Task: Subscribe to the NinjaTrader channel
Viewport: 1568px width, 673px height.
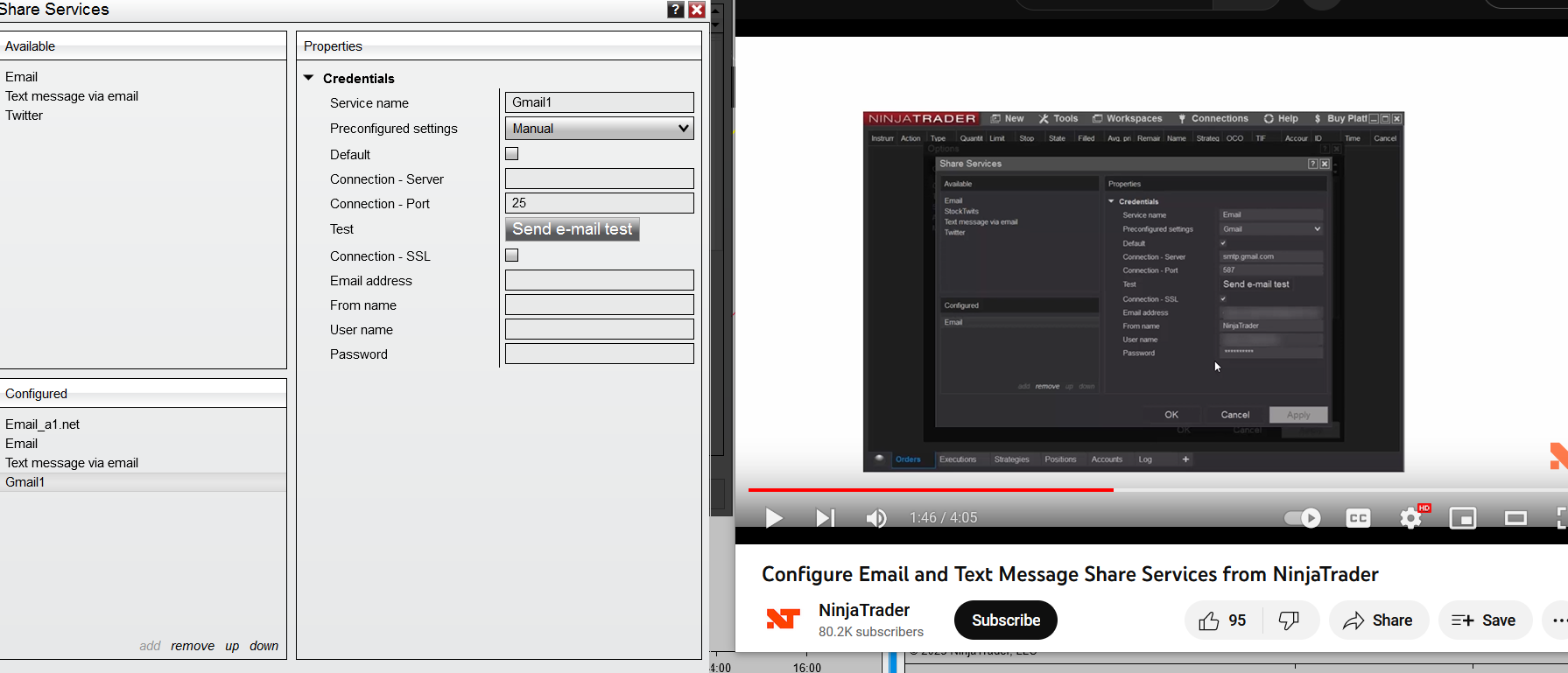Action: [1006, 620]
